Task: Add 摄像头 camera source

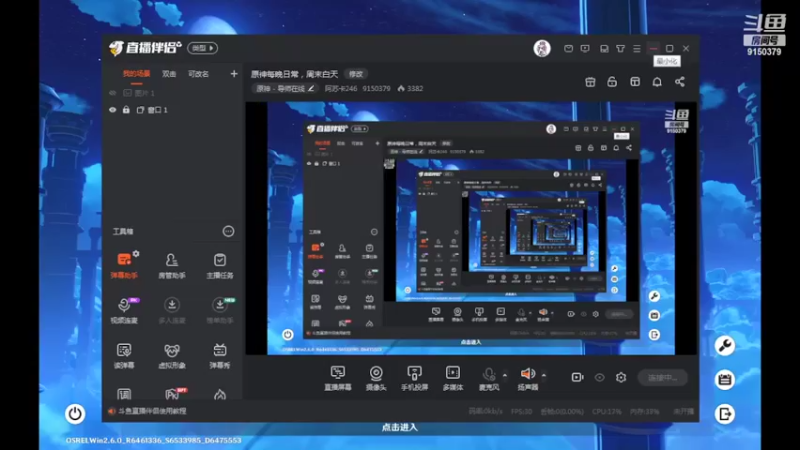Action: click(376, 378)
